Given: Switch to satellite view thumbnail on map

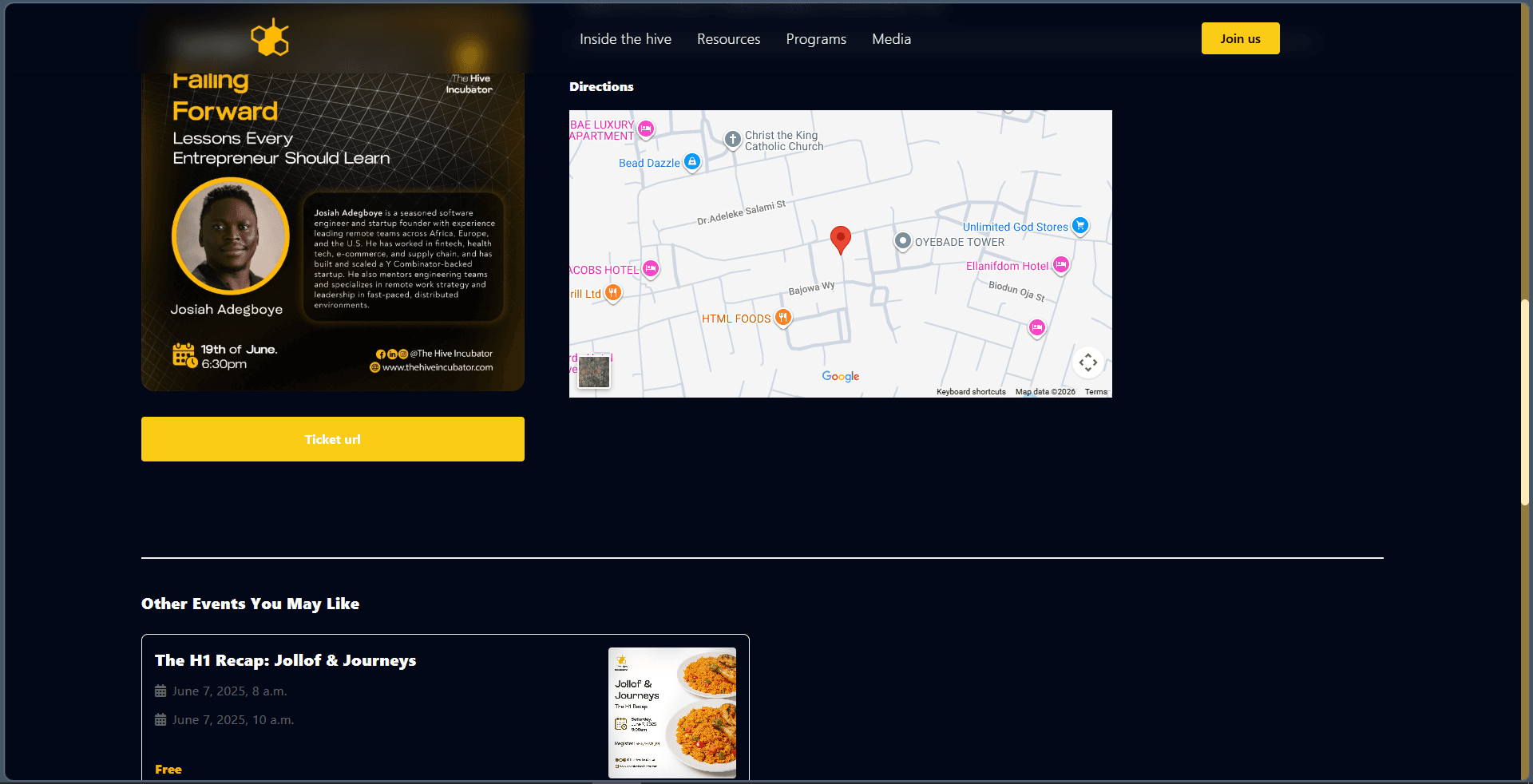Looking at the screenshot, I should [x=594, y=372].
